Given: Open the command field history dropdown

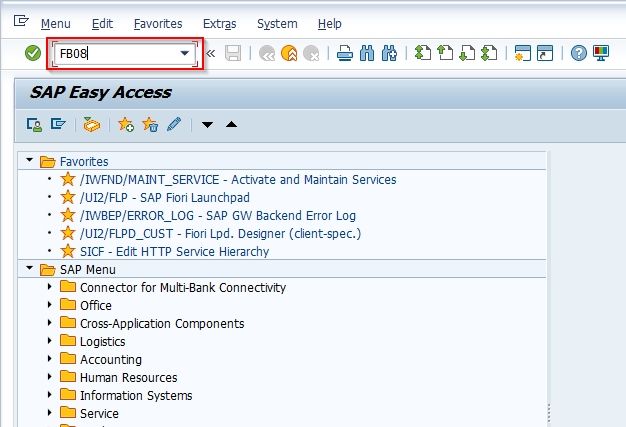Looking at the screenshot, I should coord(184,53).
